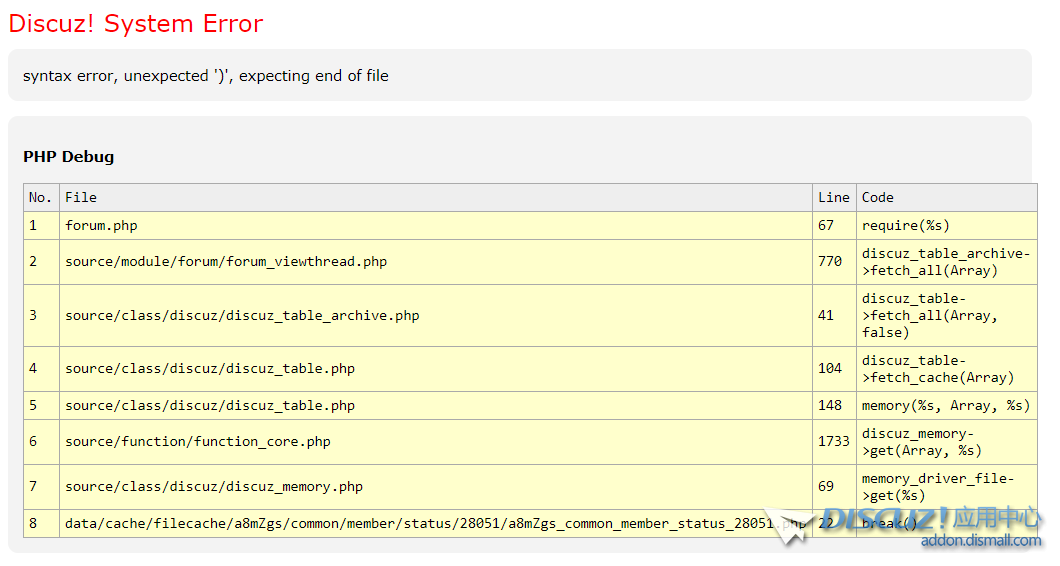The image size is (1060, 566).
Task: Click the Discuz! System Error title
Action: tap(136, 24)
